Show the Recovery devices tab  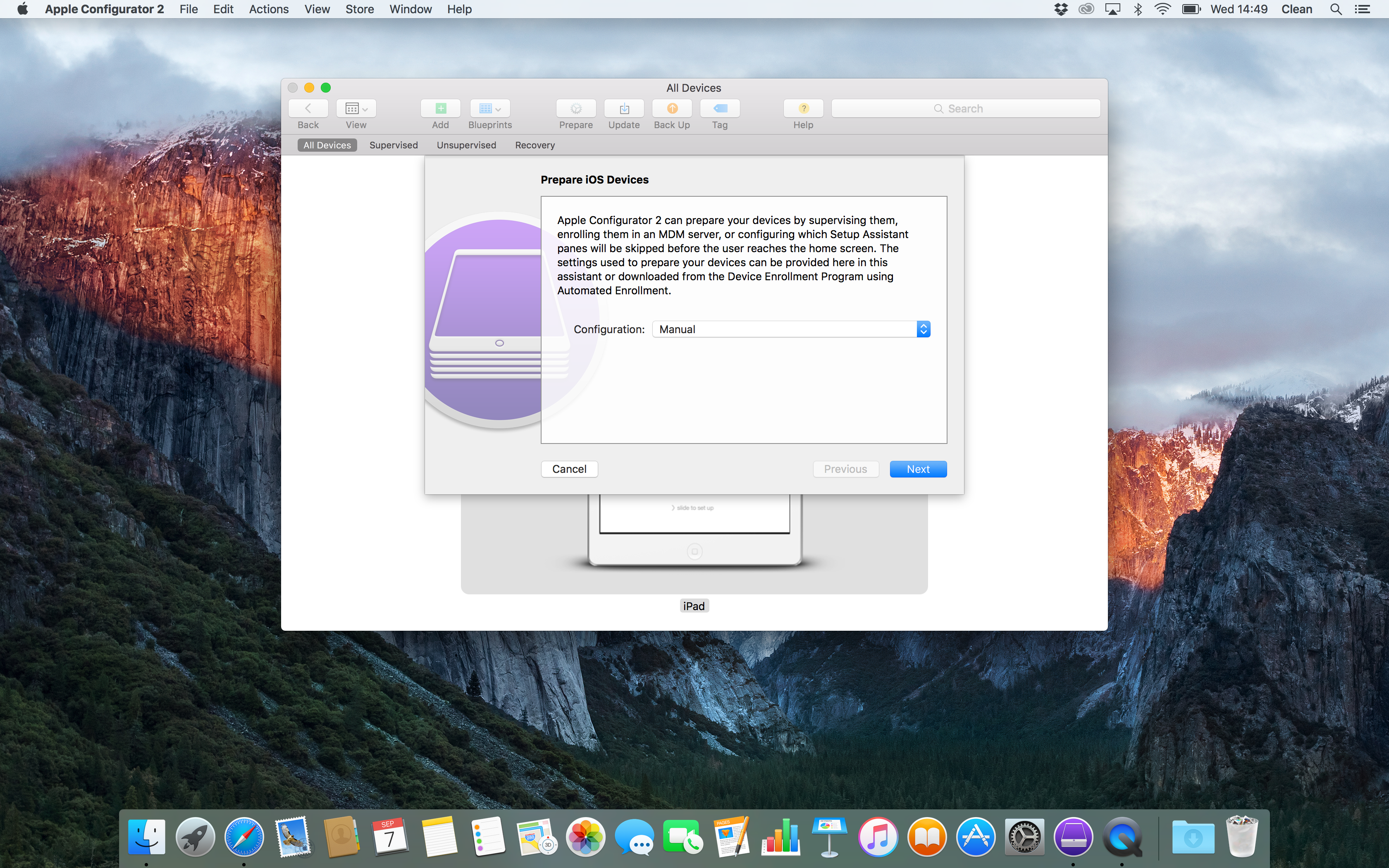click(x=535, y=145)
